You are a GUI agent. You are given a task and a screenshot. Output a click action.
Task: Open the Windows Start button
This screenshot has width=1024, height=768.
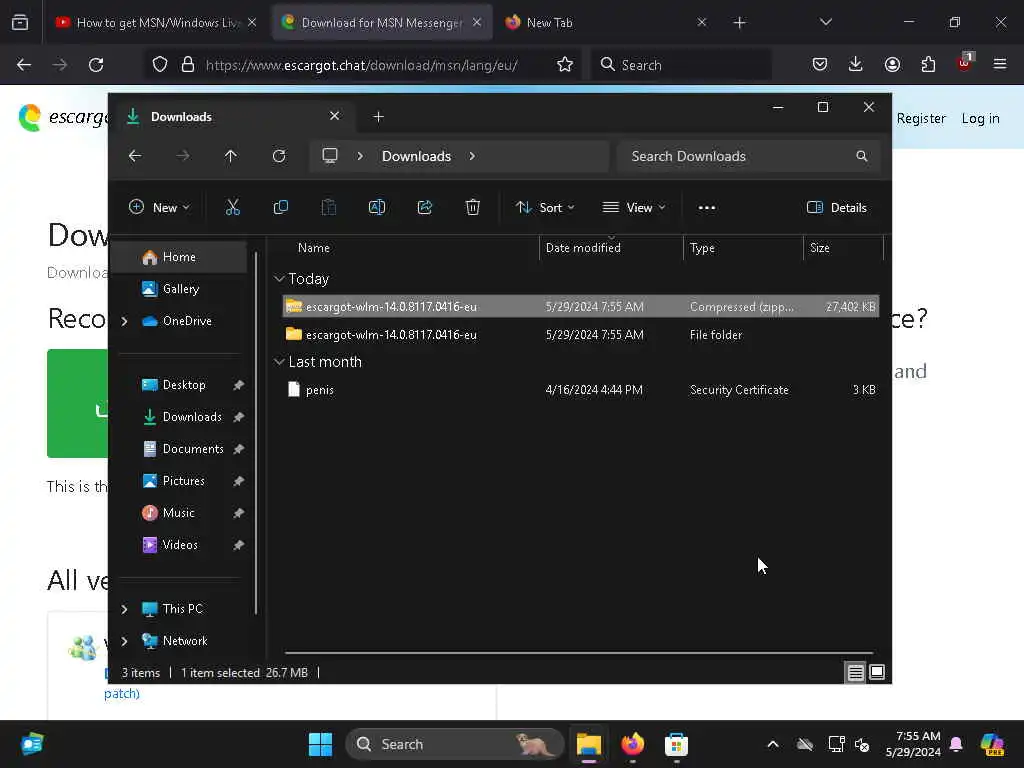click(x=320, y=744)
